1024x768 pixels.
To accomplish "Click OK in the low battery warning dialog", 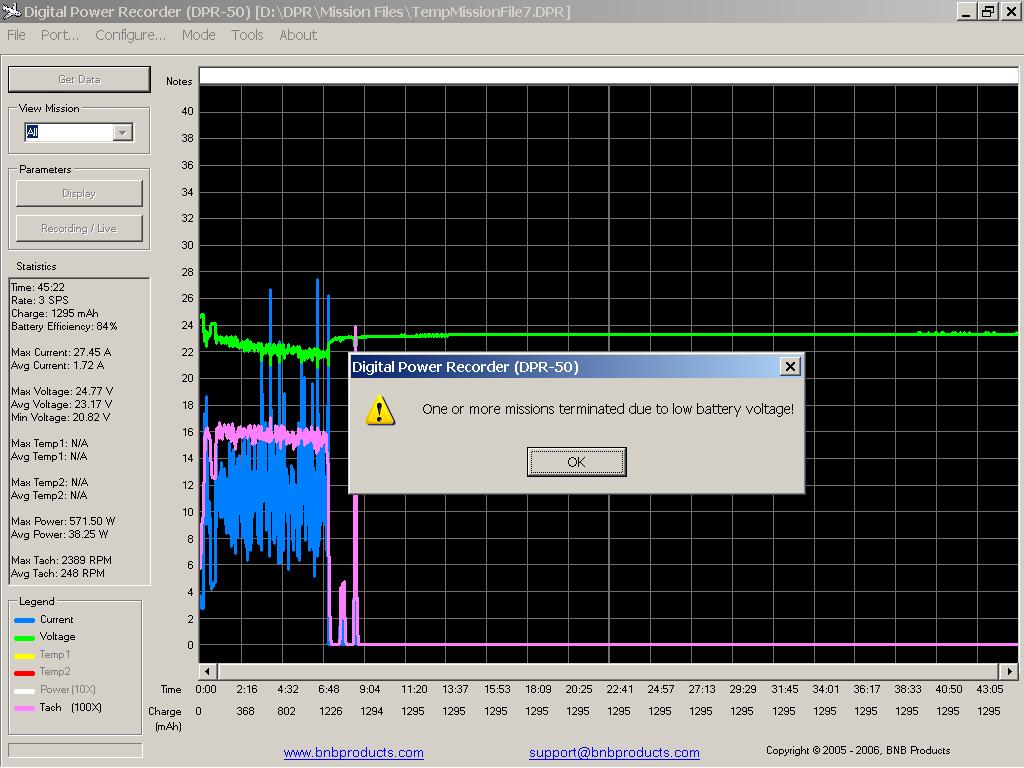I will click(576, 462).
